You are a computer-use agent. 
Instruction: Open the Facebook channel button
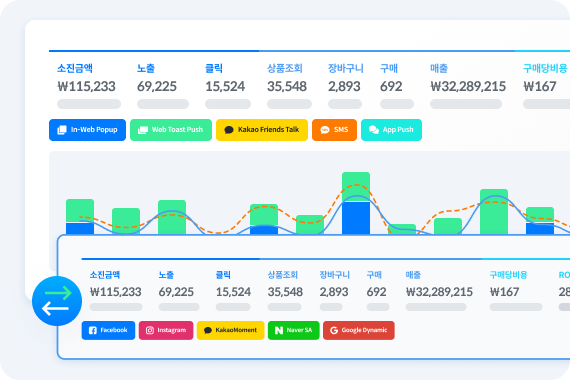(108, 330)
